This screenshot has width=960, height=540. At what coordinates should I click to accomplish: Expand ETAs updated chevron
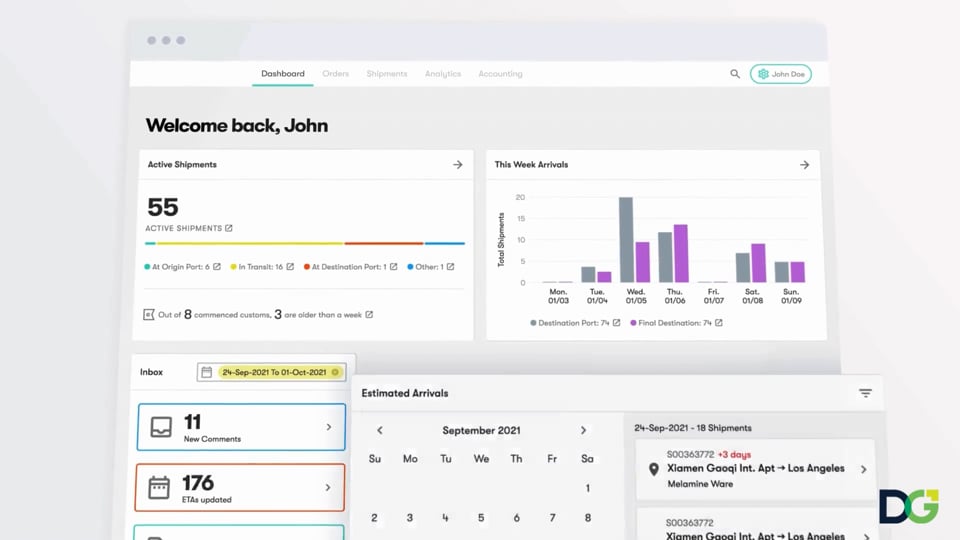(x=328, y=487)
